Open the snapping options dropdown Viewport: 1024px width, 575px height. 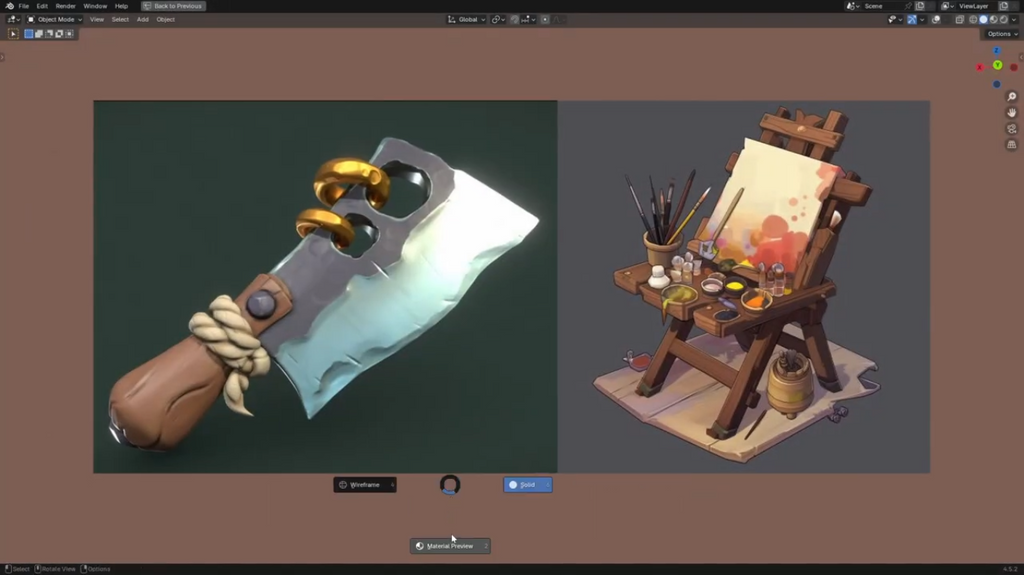click(528, 20)
